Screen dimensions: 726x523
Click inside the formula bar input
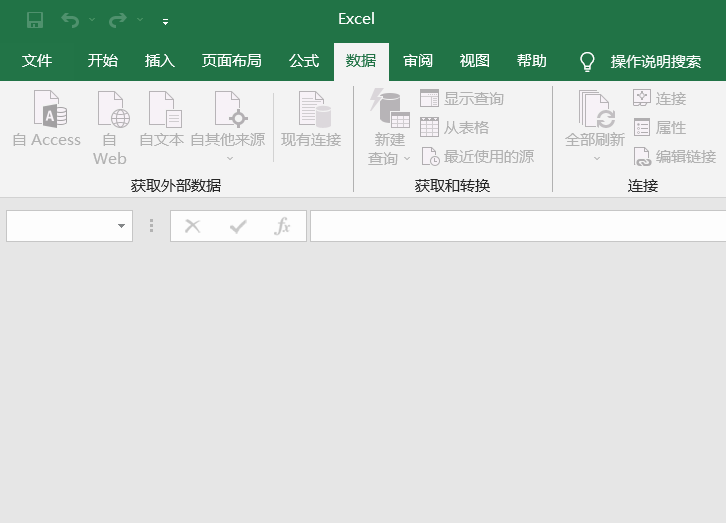[515, 226]
